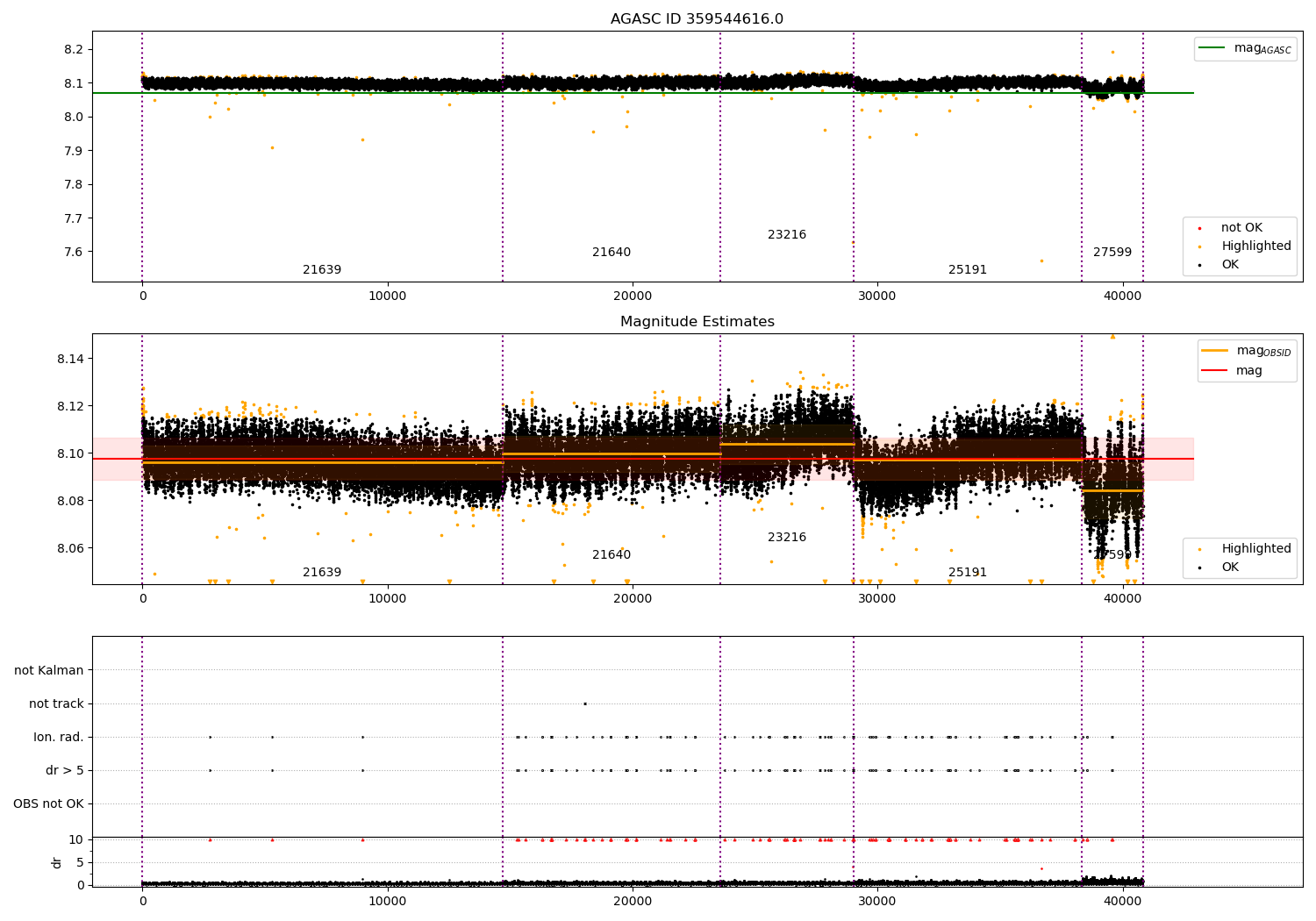Click the 8.12 y-axis tick label
This screenshot has width=1316, height=921.
(x=70, y=407)
